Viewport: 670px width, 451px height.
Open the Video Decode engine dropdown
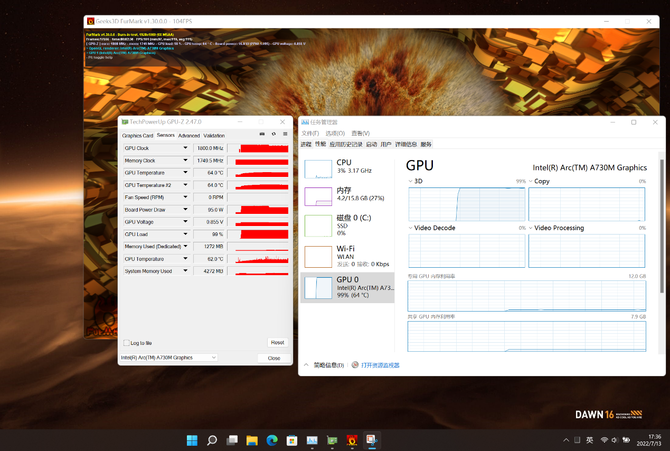[x=411, y=228]
